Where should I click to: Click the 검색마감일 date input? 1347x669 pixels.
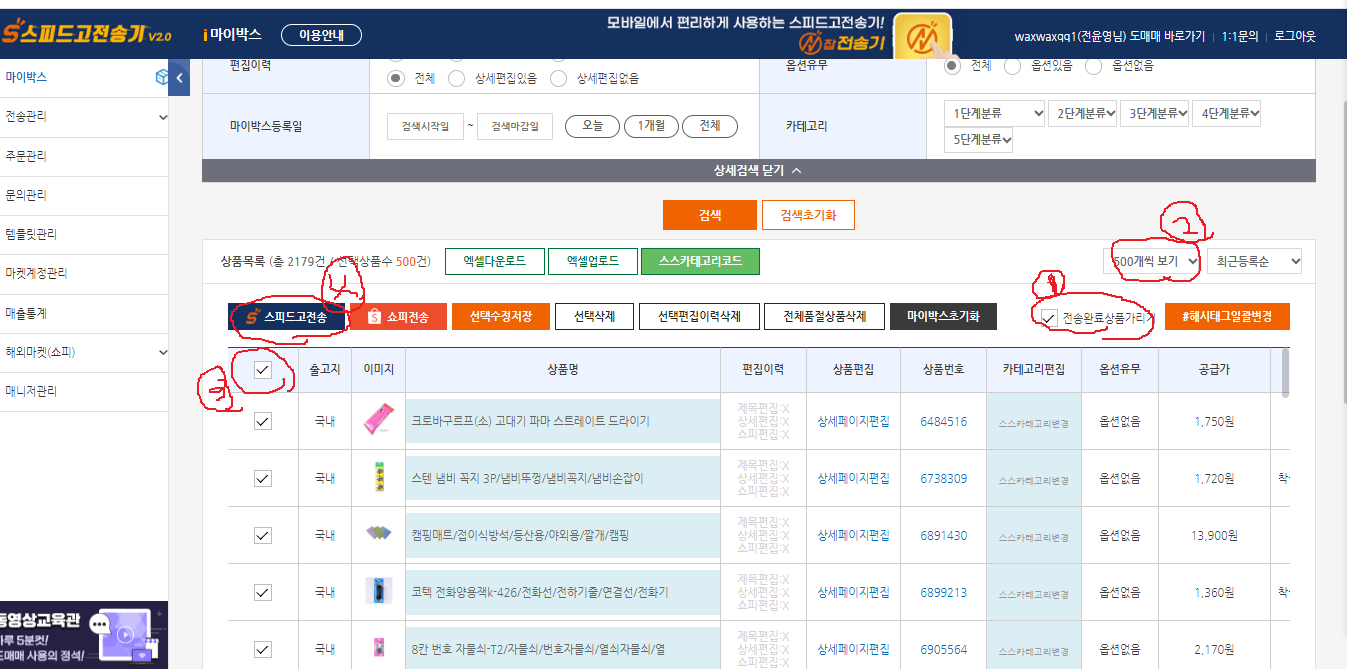pos(515,127)
